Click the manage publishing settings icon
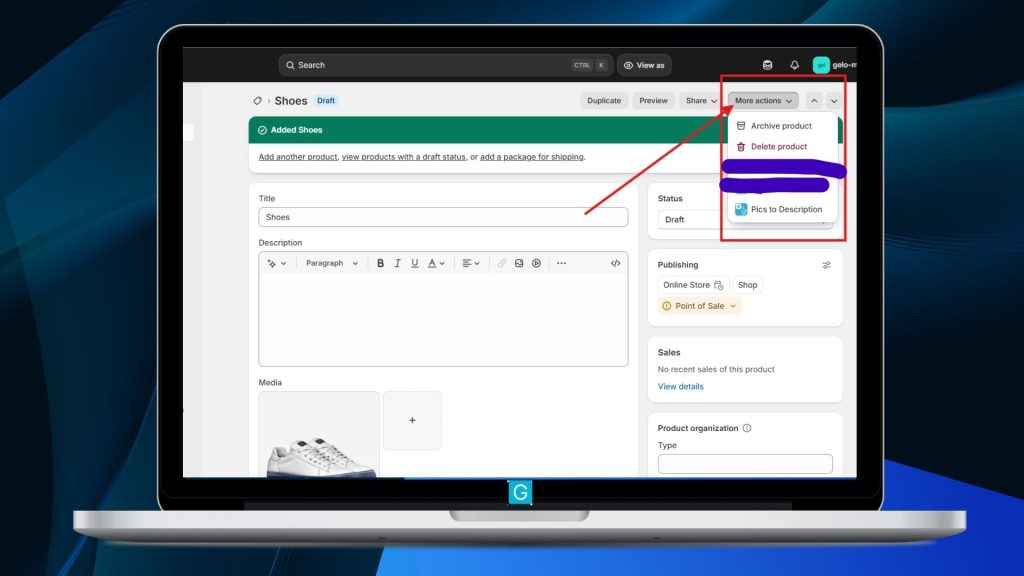1024x576 pixels. (x=826, y=265)
